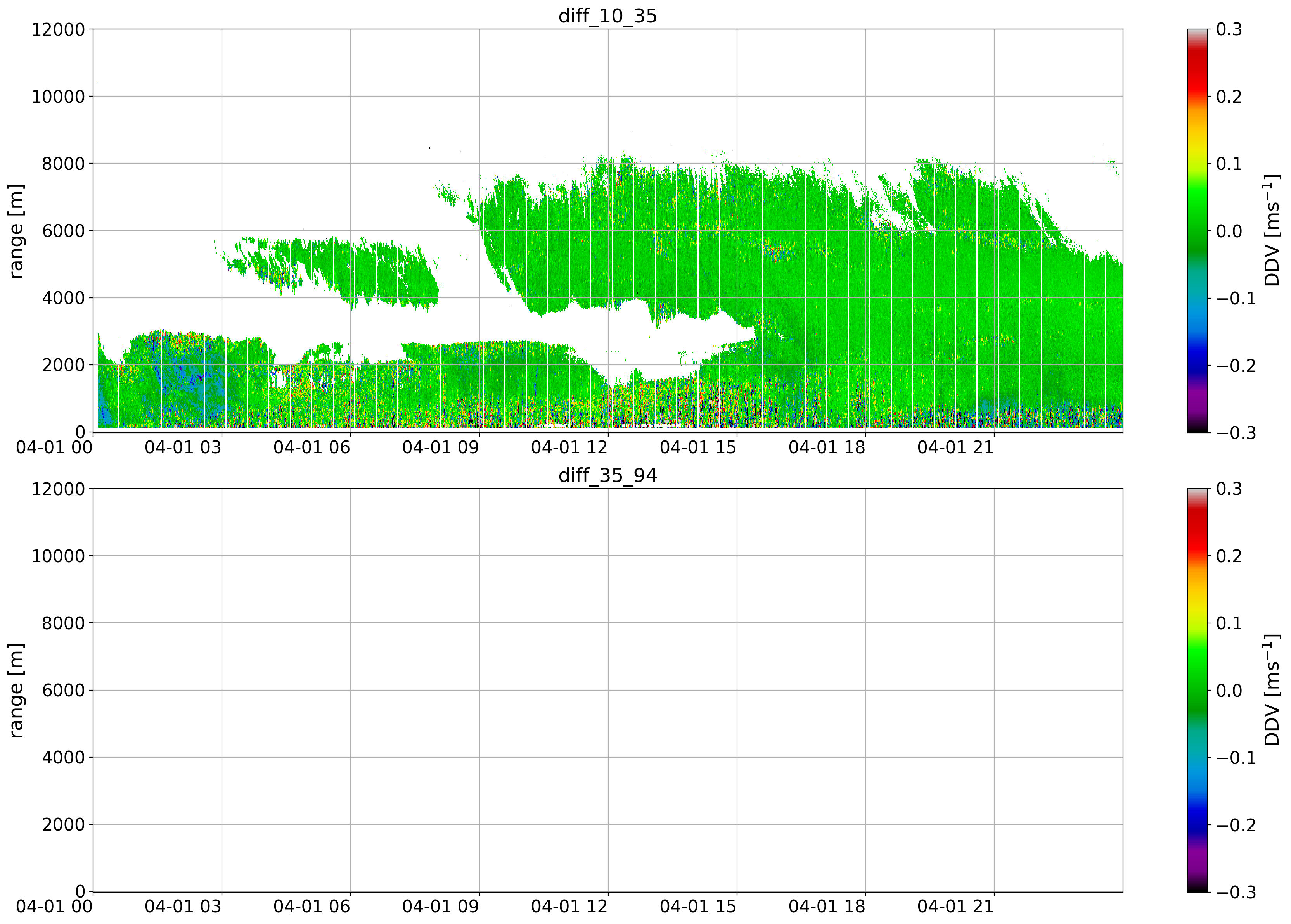The width and height of the screenshot is (1291, 924).
Task: Click the −0.2 tick on upper colorbar
Action: pos(1236,365)
